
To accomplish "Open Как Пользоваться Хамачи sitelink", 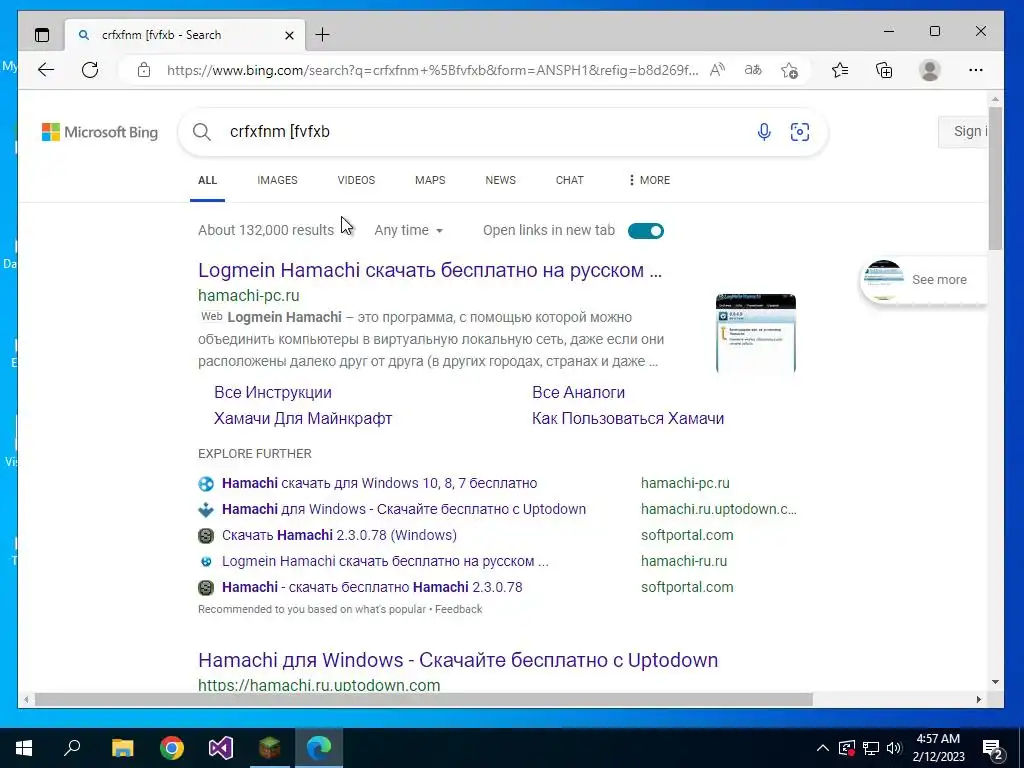I will (x=628, y=419).
